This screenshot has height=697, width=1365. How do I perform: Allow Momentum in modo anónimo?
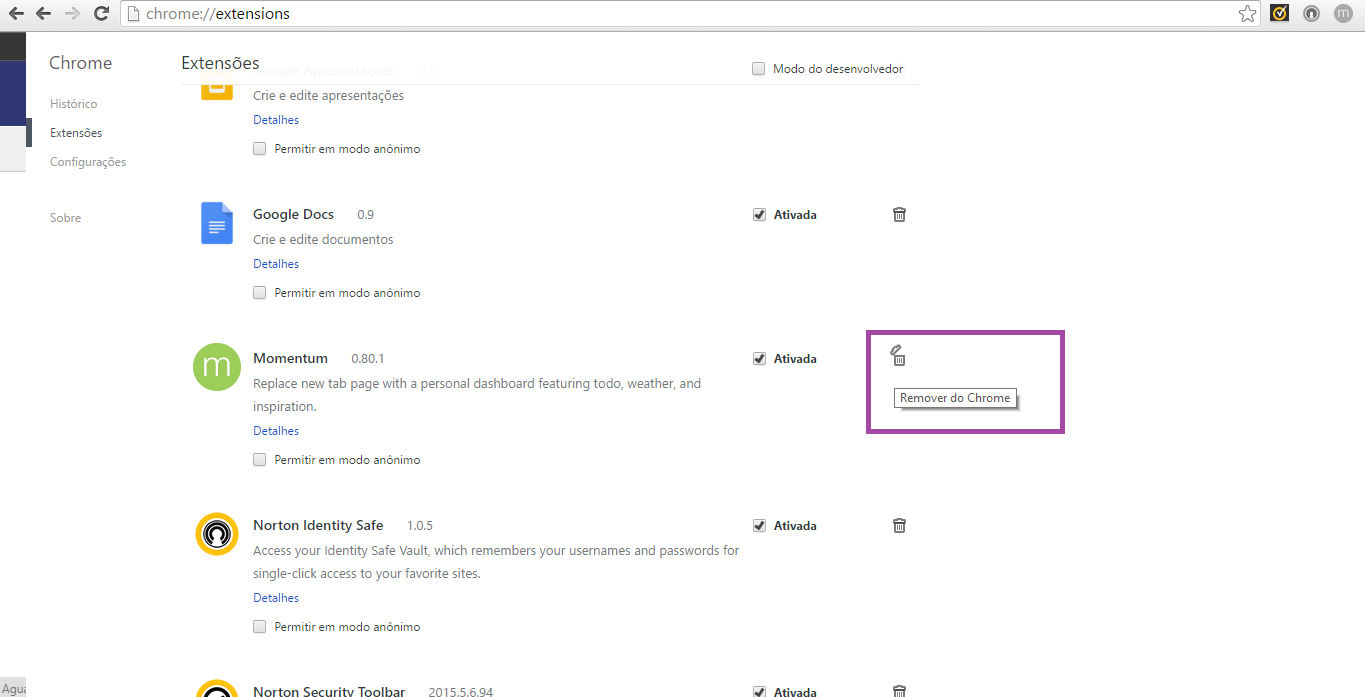[260, 460]
